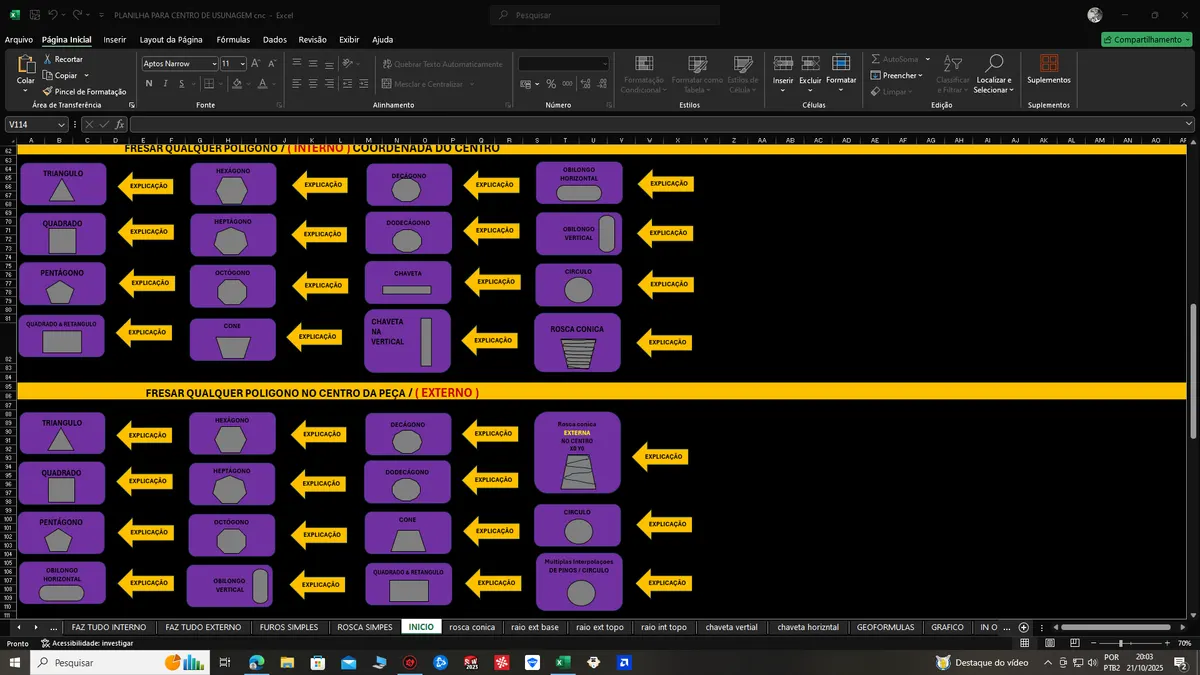Click the save icon in title bar

(34, 15)
